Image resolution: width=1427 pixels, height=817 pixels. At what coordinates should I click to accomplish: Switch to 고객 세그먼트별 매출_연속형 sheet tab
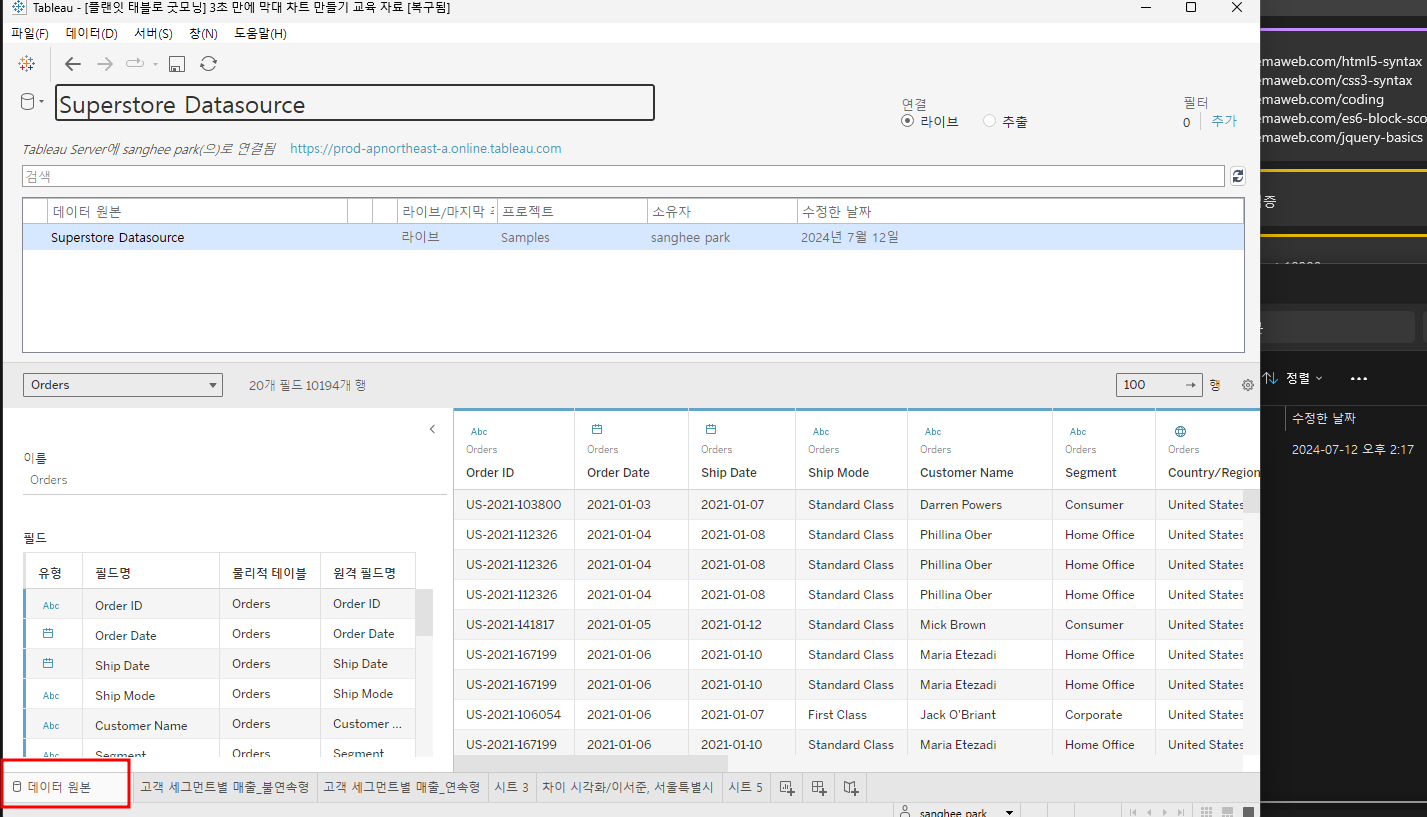coord(402,787)
